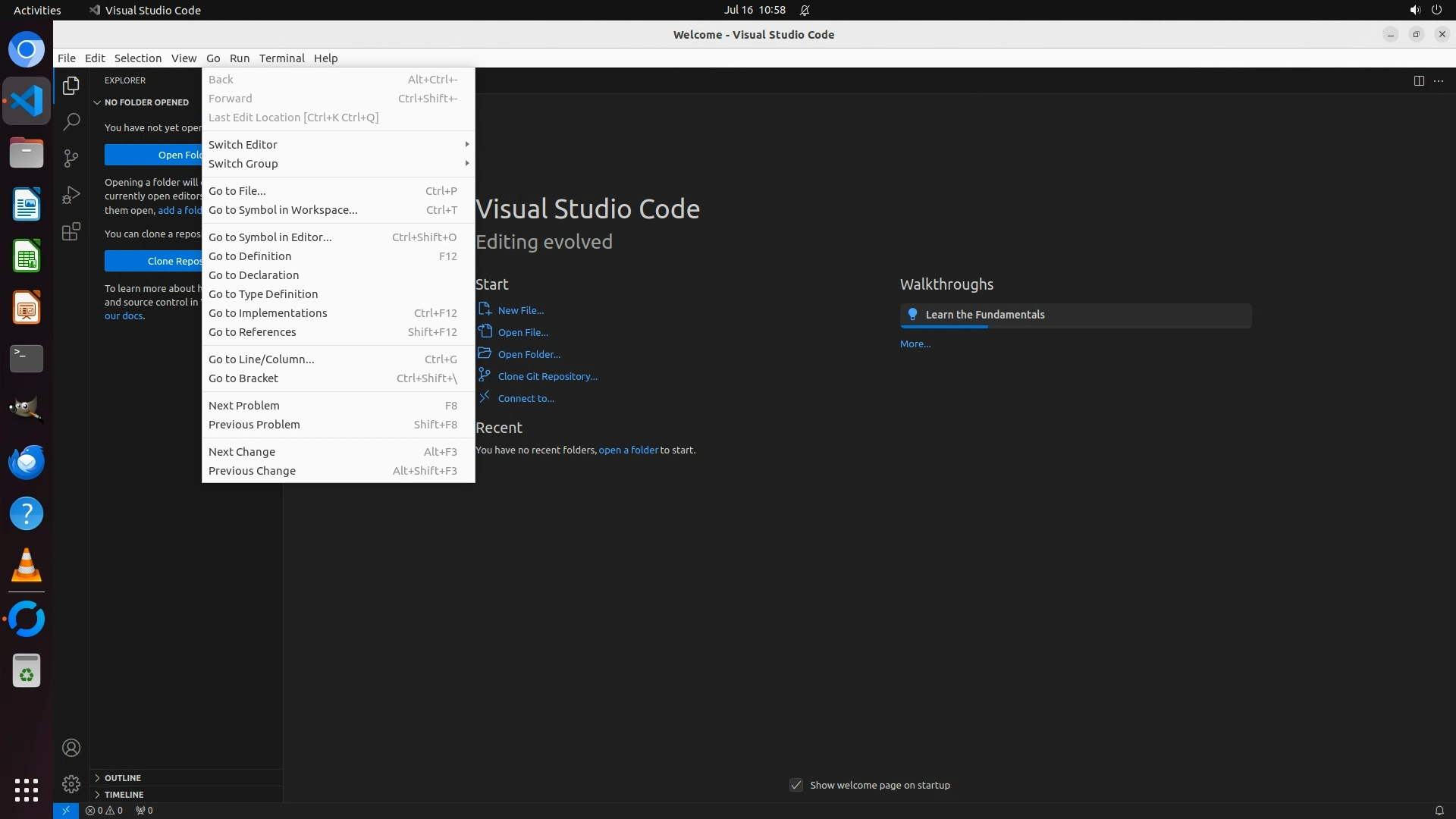Collapse the No Folder Opened section
The width and height of the screenshot is (1456, 819).
146,102
